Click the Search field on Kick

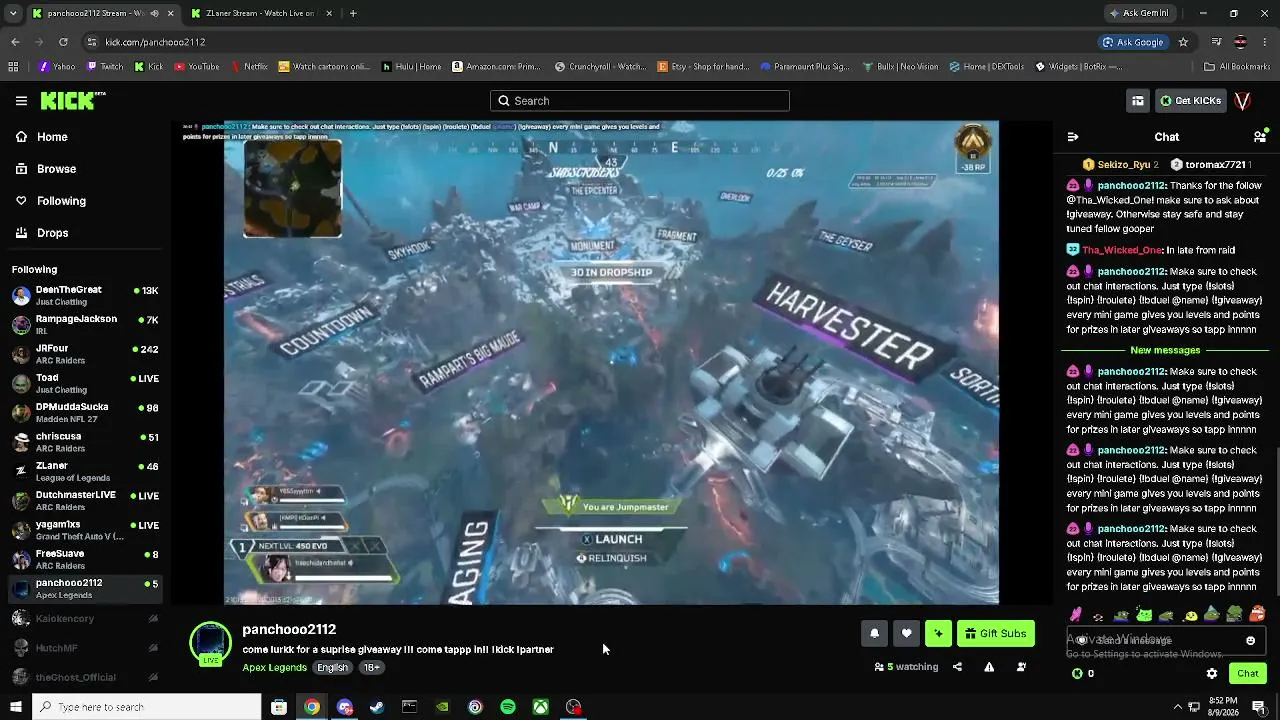coord(640,101)
